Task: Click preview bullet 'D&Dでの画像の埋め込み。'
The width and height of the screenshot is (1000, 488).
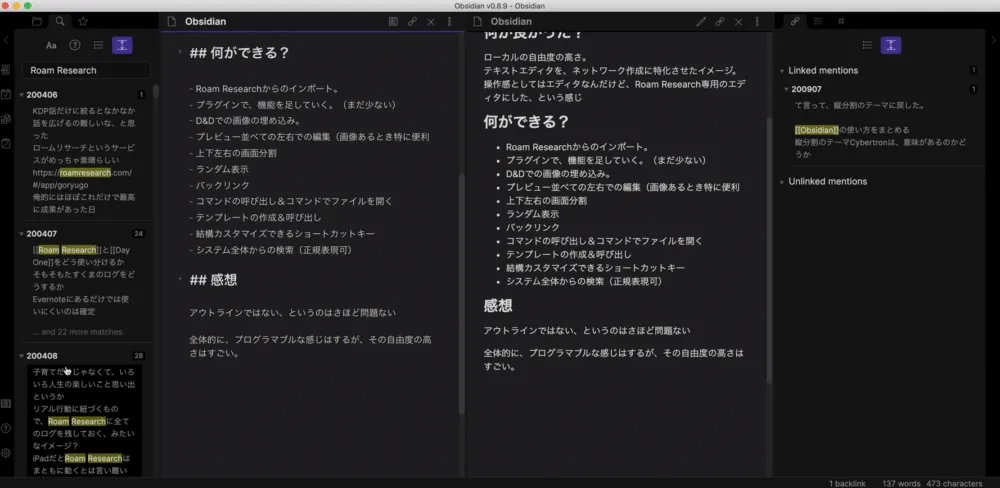Action: (x=559, y=174)
